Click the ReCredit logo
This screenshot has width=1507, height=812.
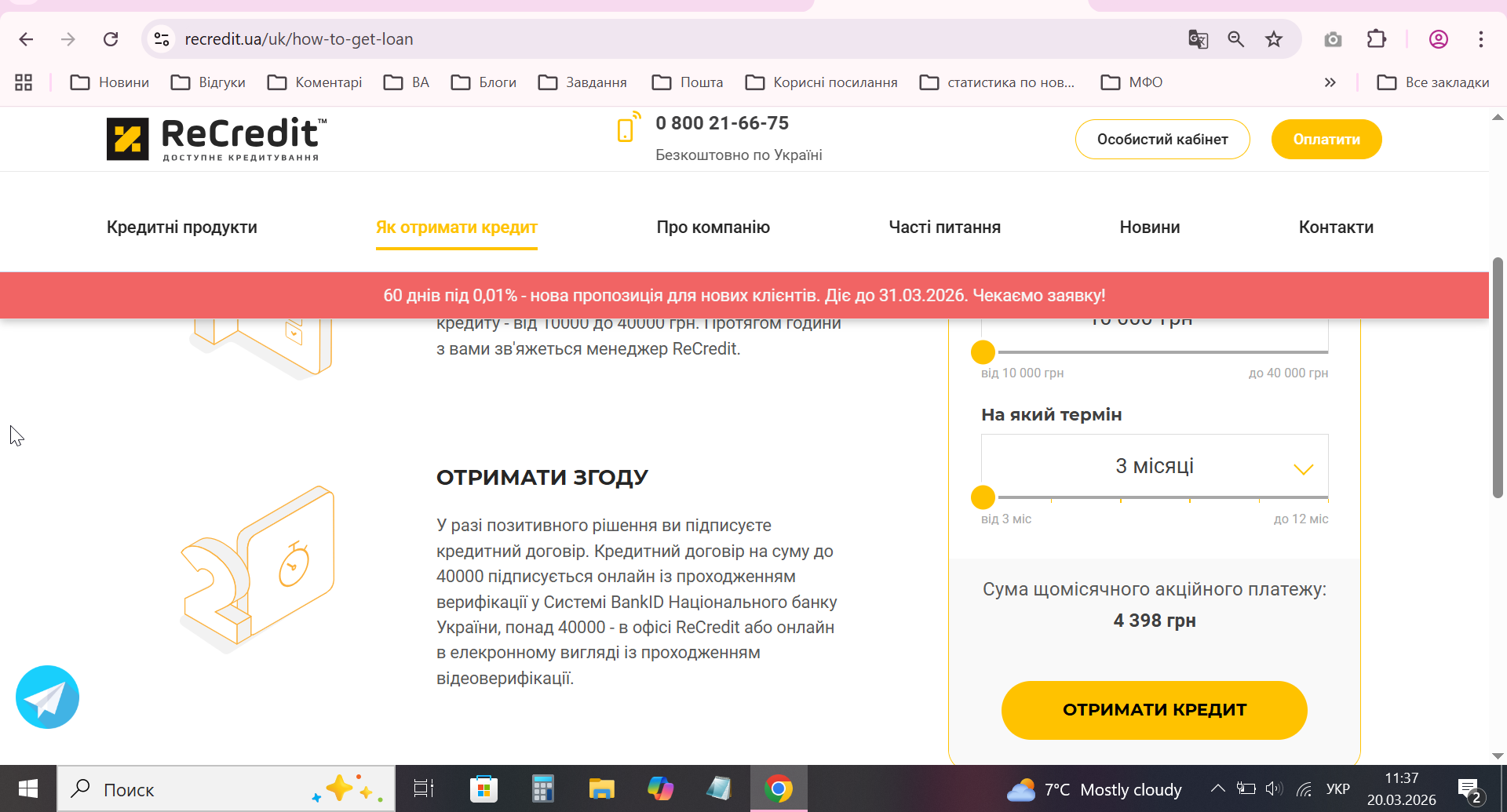tap(217, 139)
